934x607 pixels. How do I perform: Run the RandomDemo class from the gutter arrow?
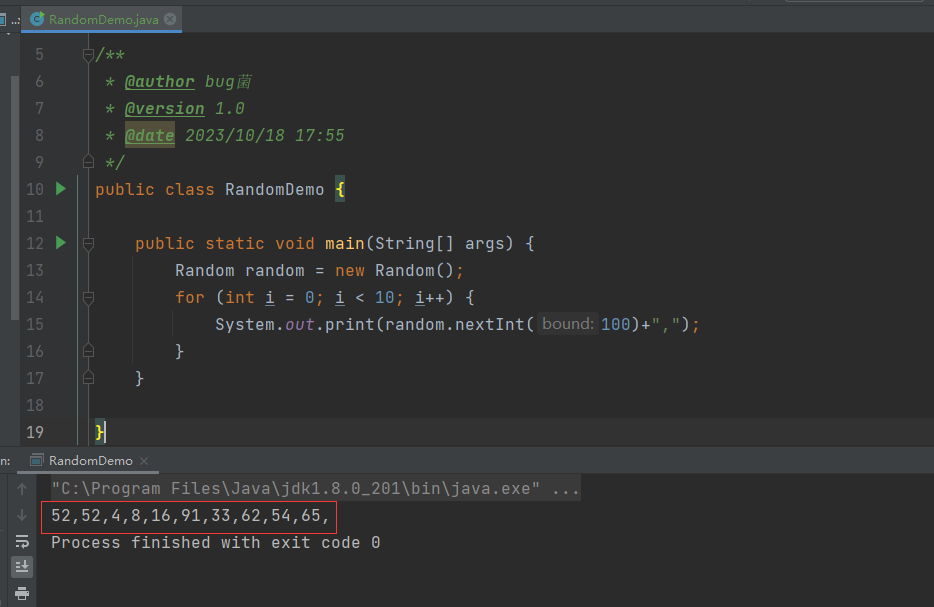tap(61, 189)
